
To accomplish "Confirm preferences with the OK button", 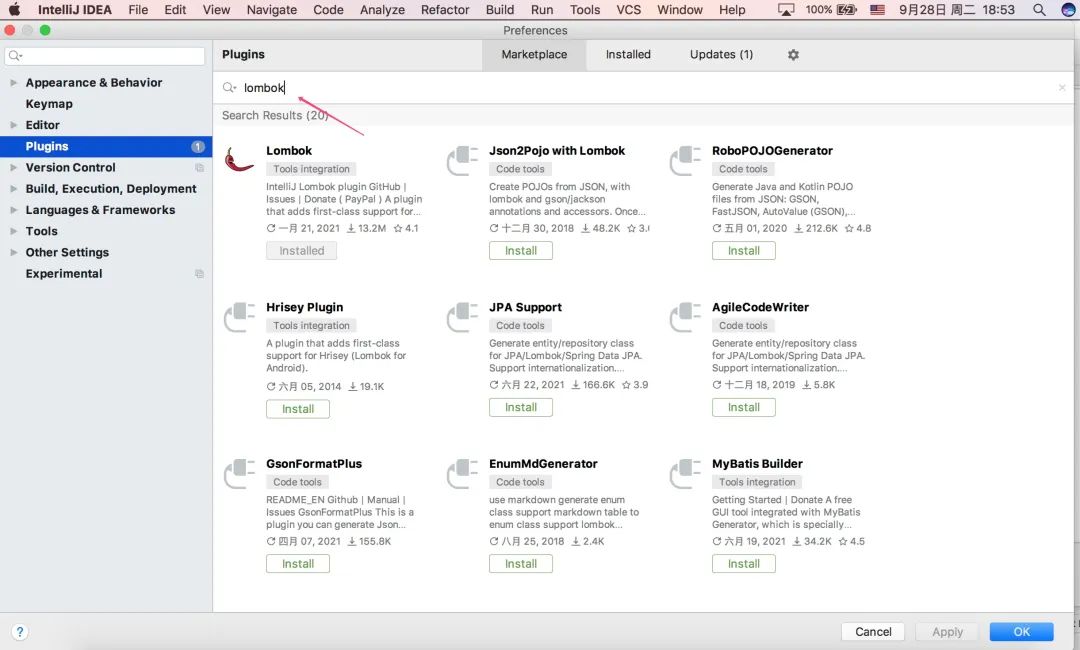I will [x=1021, y=631].
